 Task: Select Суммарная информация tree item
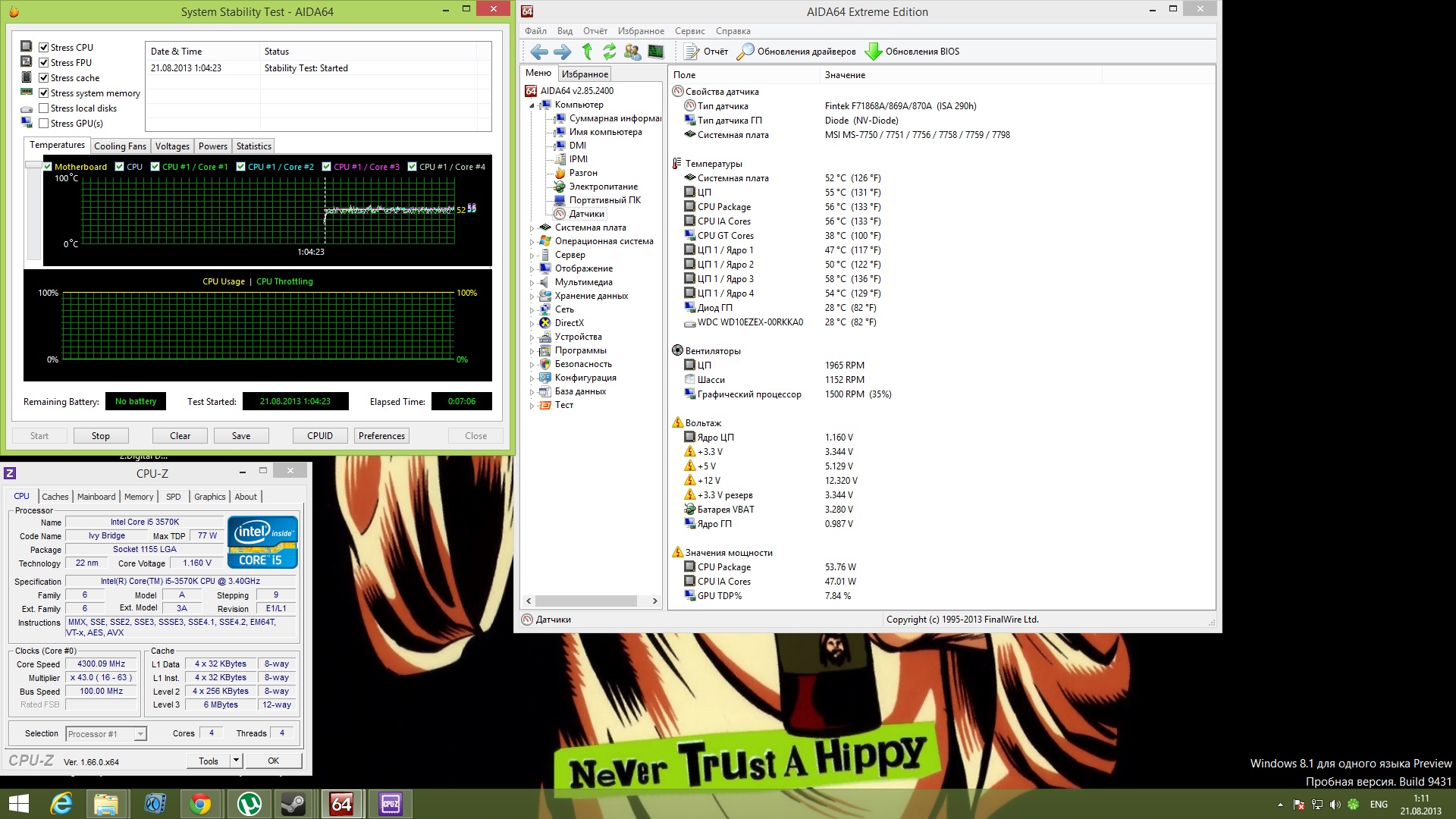pos(615,118)
